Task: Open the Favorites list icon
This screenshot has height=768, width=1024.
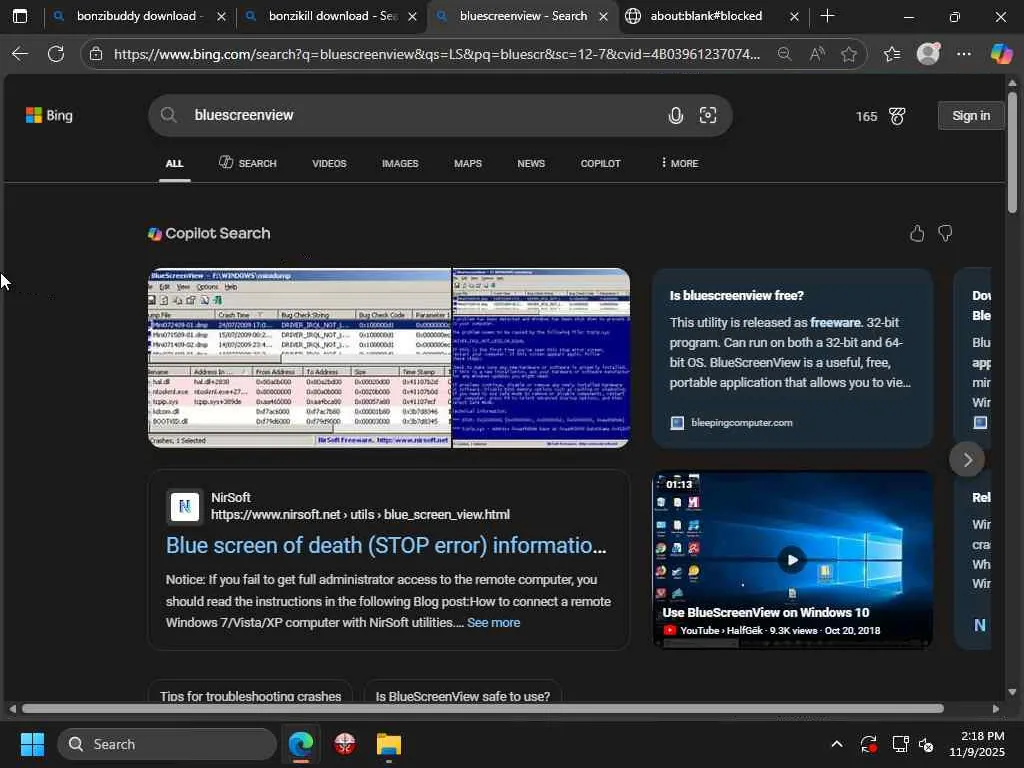Action: [892, 54]
